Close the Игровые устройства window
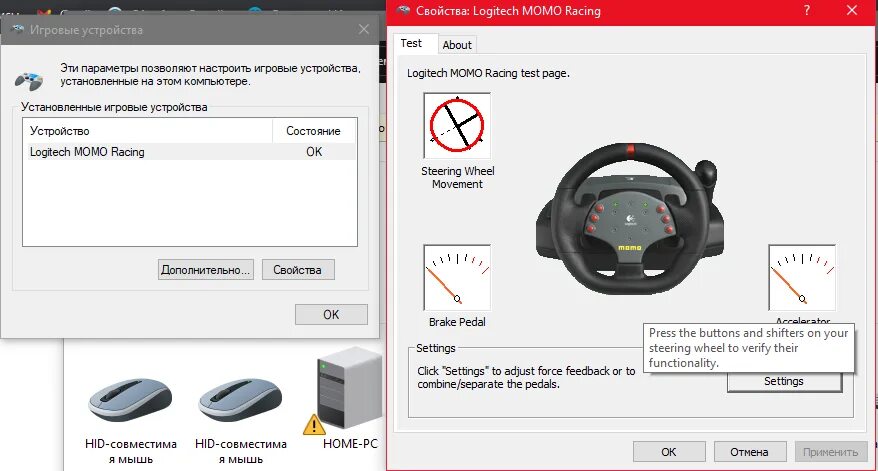The height and width of the screenshot is (471, 878). click(364, 30)
